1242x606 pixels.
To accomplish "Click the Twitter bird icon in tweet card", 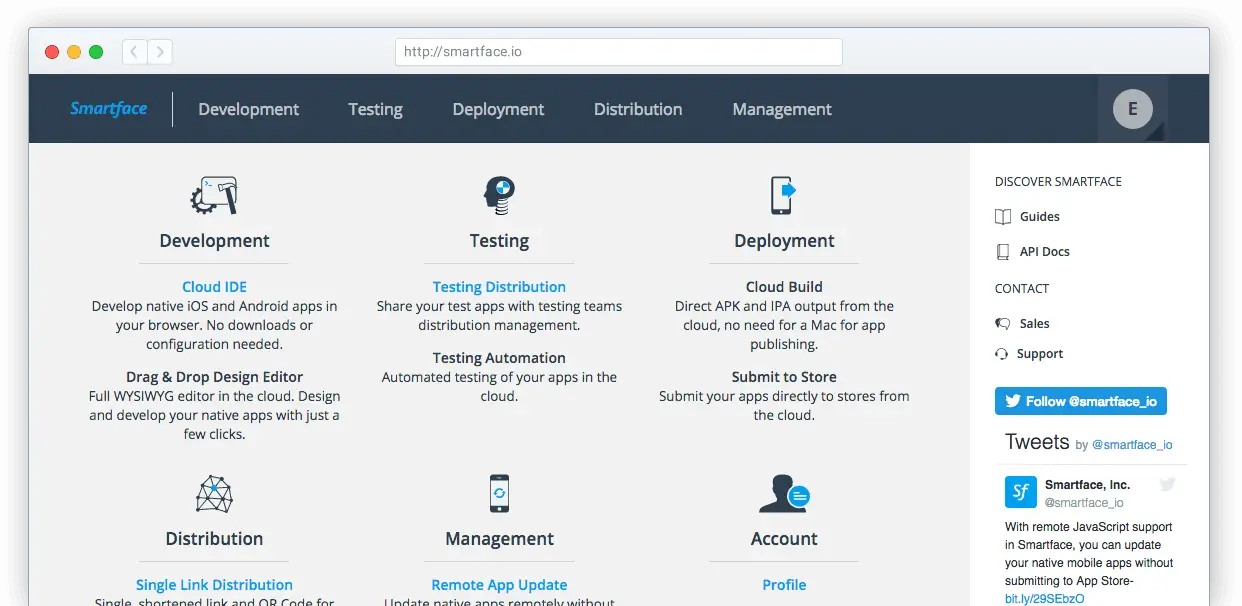I will (x=1167, y=484).
